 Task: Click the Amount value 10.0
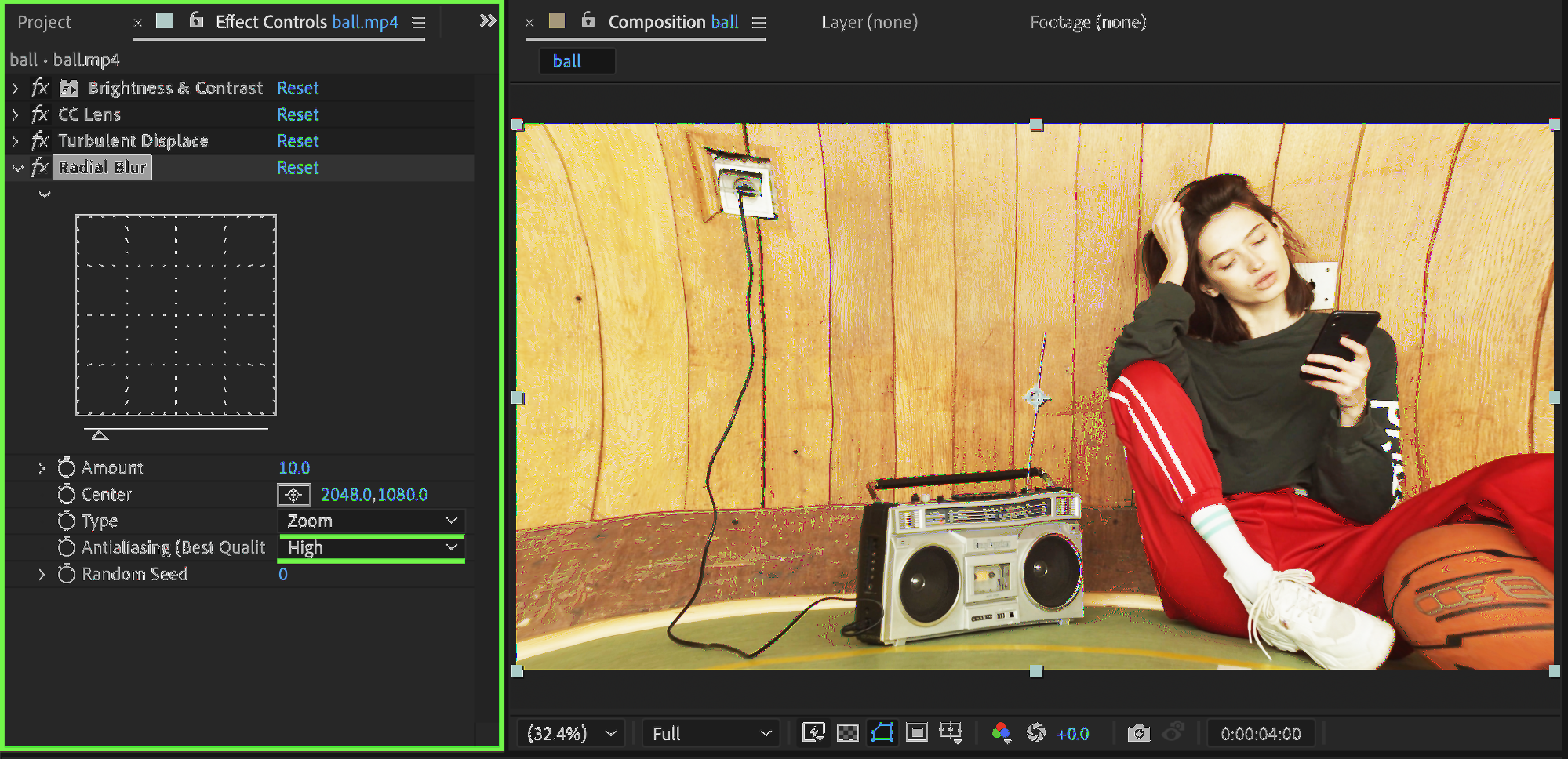(x=295, y=468)
